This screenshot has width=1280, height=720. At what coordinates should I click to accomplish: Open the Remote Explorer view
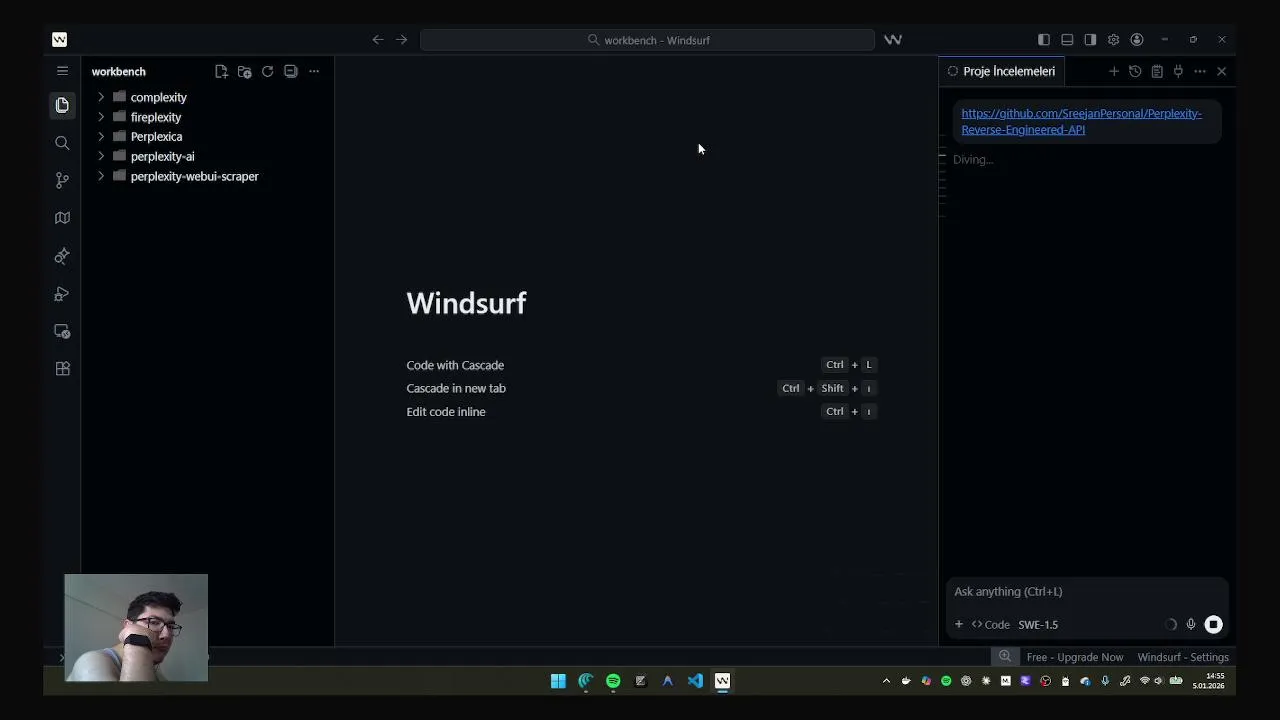[x=62, y=331]
